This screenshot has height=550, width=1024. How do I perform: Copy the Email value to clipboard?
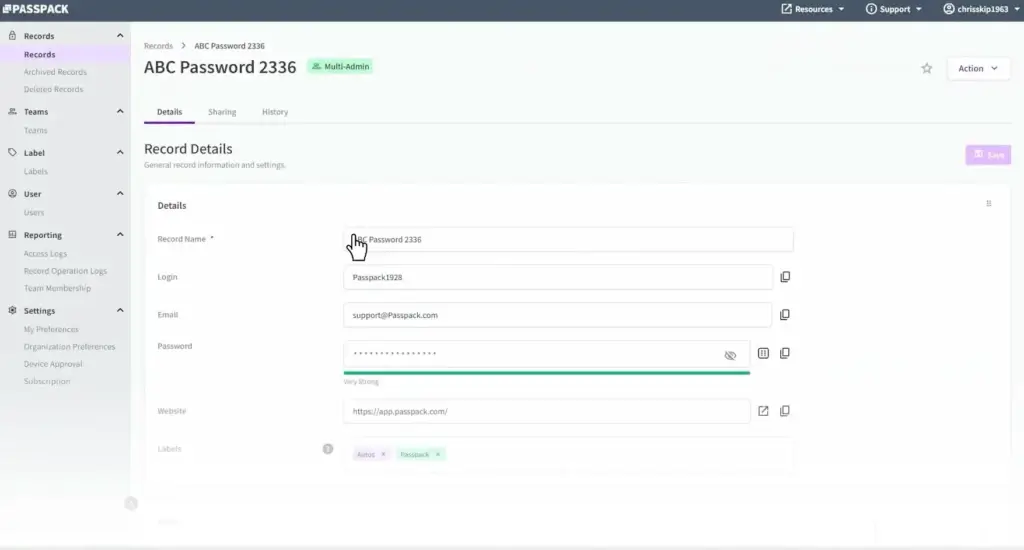[785, 315]
